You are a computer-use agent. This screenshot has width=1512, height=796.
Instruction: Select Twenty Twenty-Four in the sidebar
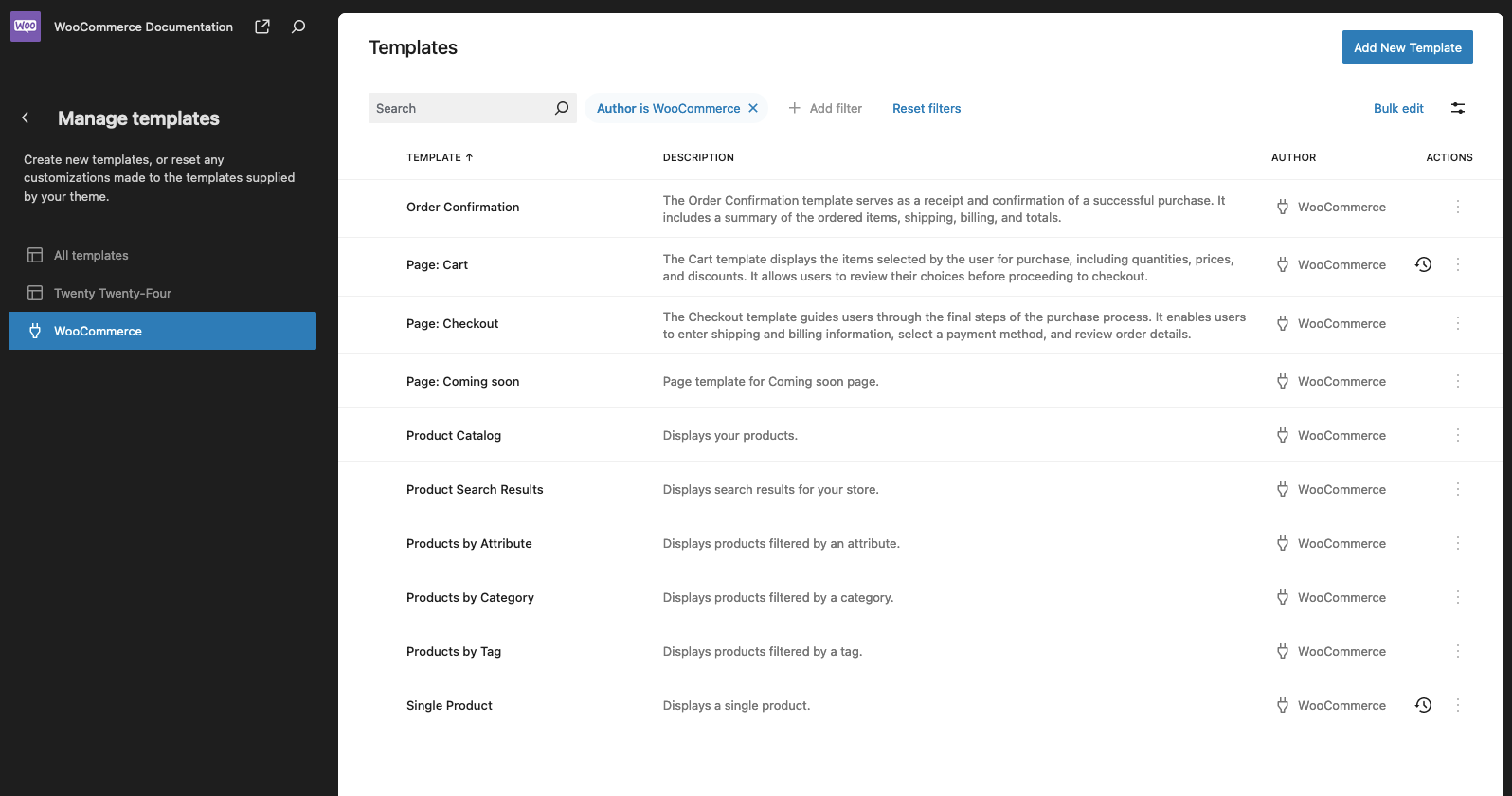coord(112,293)
